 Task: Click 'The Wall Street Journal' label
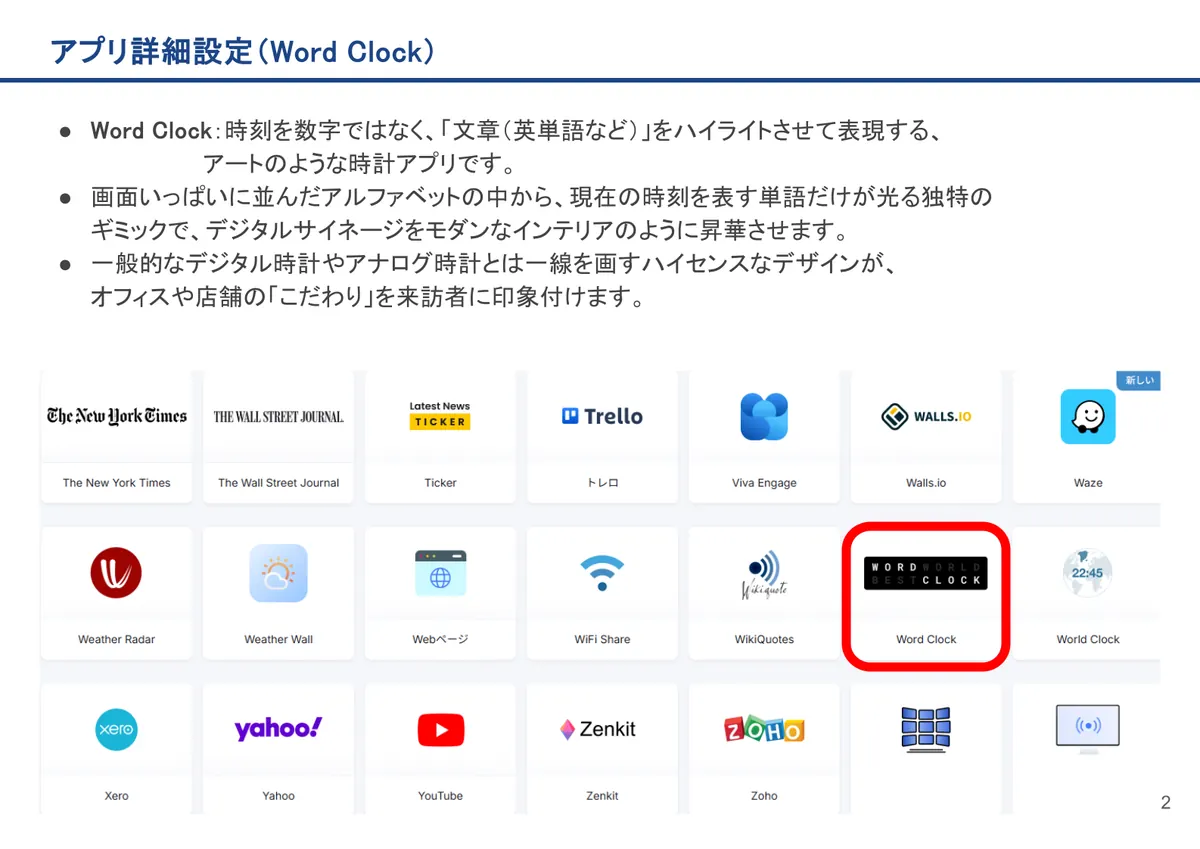tap(279, 483)
